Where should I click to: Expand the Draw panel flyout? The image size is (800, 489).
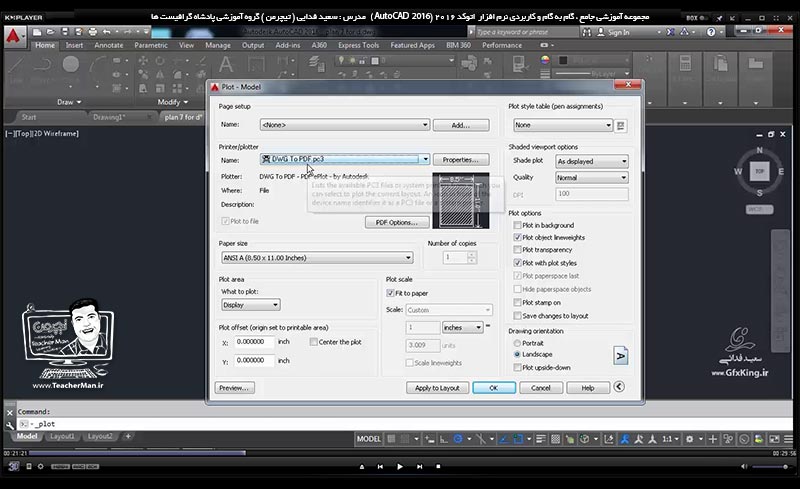coord(69,102)
